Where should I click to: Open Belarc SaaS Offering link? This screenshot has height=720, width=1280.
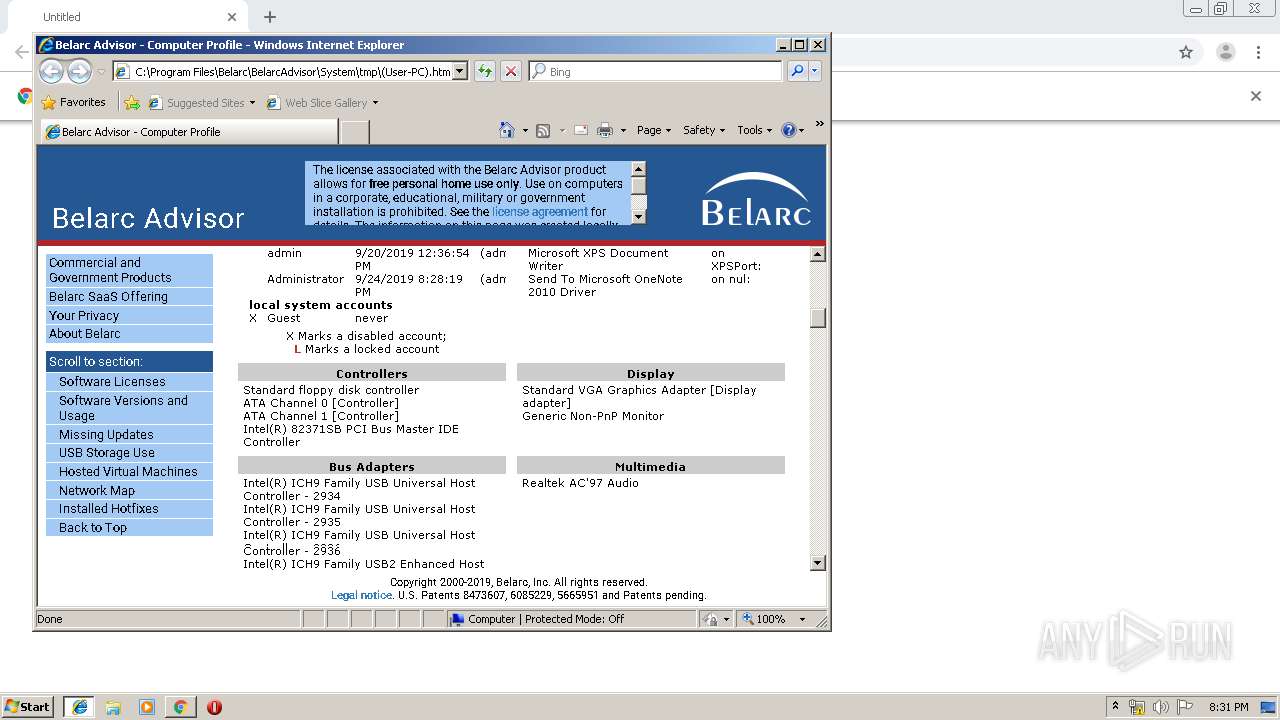coord(129,297)
